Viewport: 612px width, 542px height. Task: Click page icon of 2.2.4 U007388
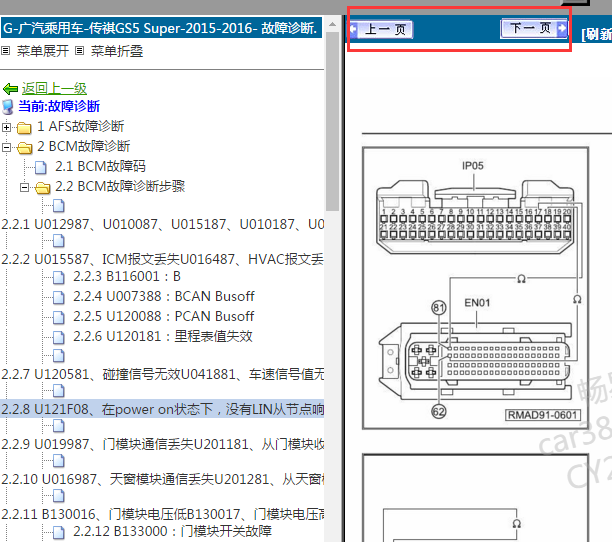[x=59, y=297]
